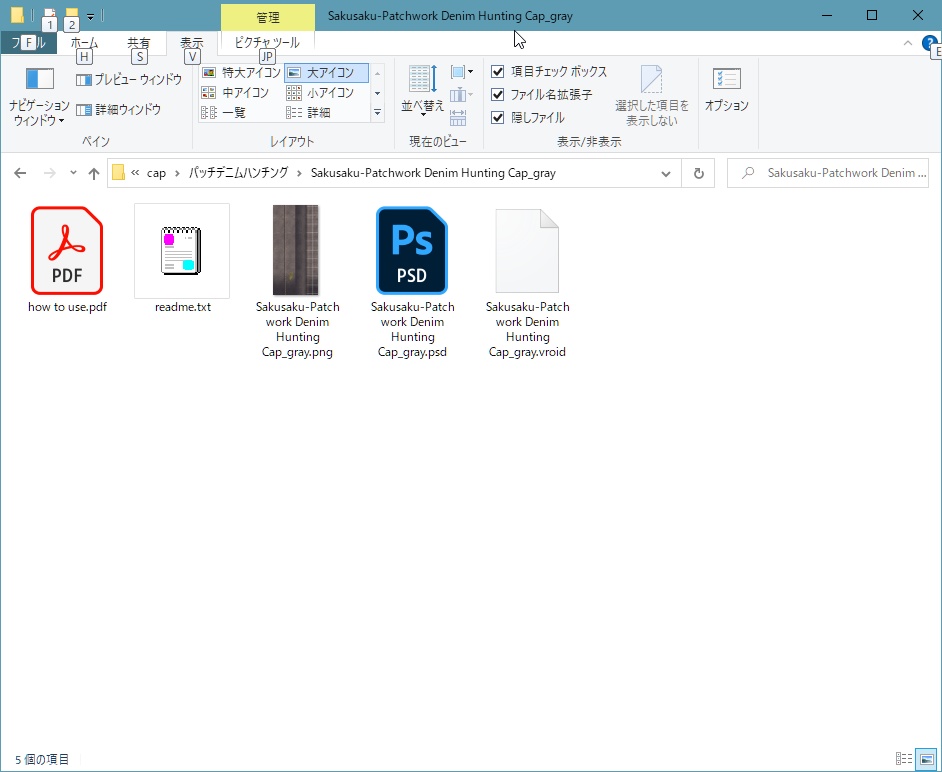This screenshot has height=772, width=942.
Task: Select Extra large icons layout
Action: pos(242,73)
